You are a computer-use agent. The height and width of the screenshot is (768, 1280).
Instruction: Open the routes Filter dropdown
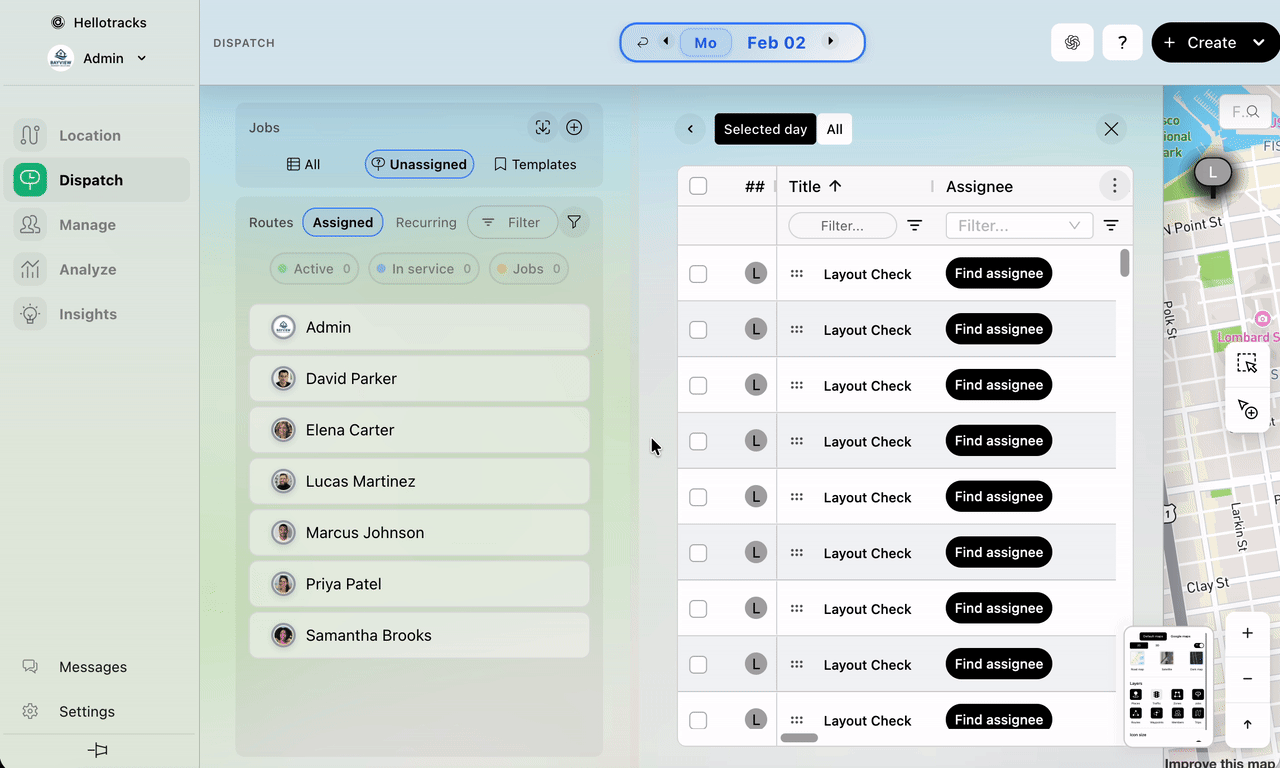tap(511, 222)
